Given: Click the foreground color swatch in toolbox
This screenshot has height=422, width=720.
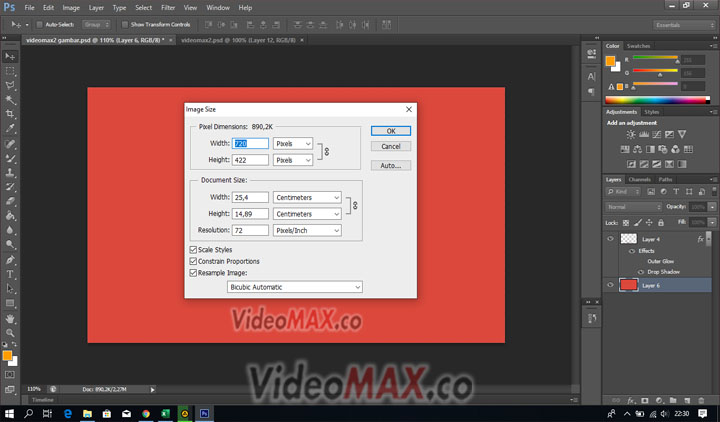Looking at the screenshot, I should click(x=7, y=355).
